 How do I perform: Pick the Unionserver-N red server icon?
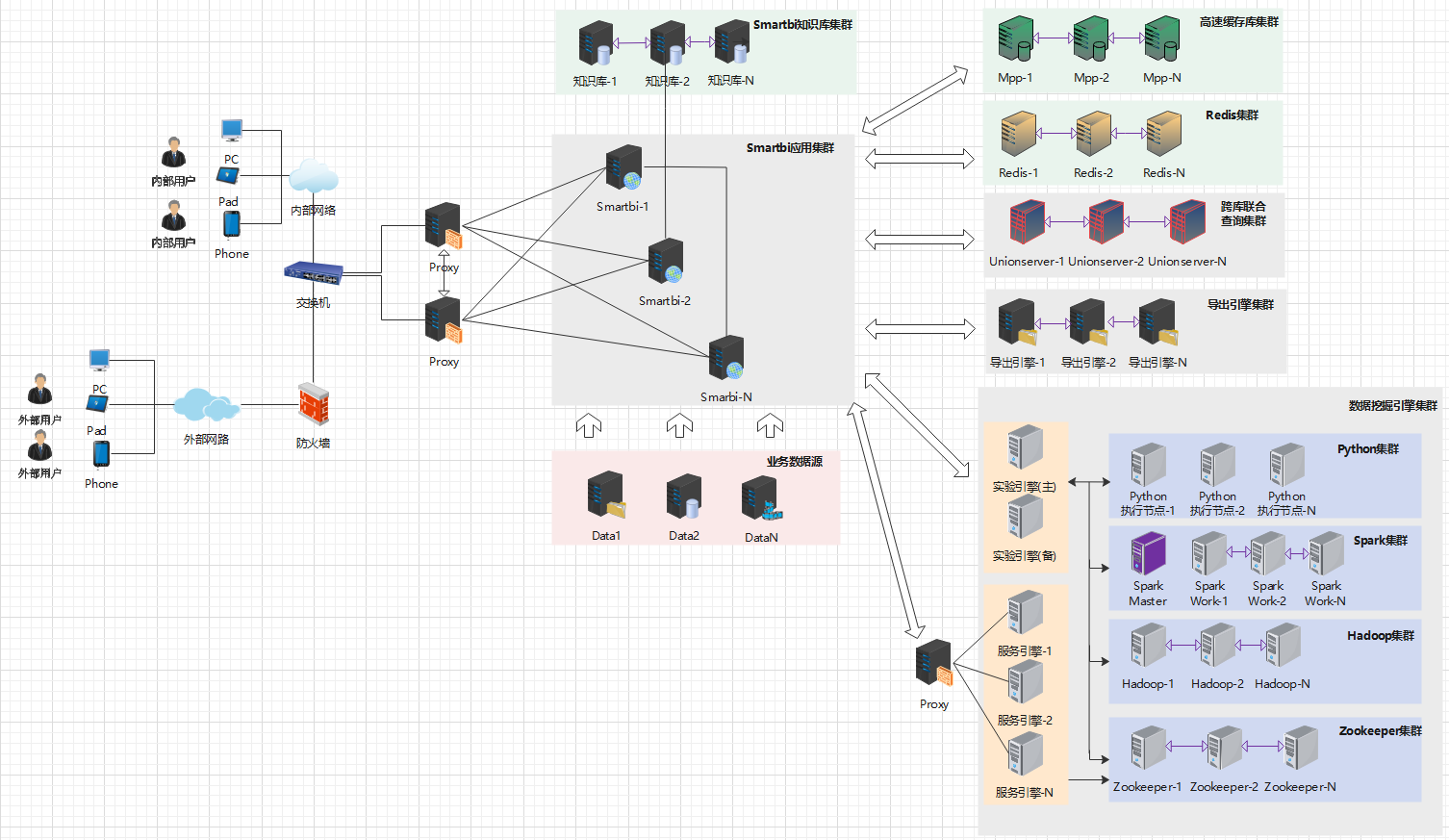(1187, 222)
